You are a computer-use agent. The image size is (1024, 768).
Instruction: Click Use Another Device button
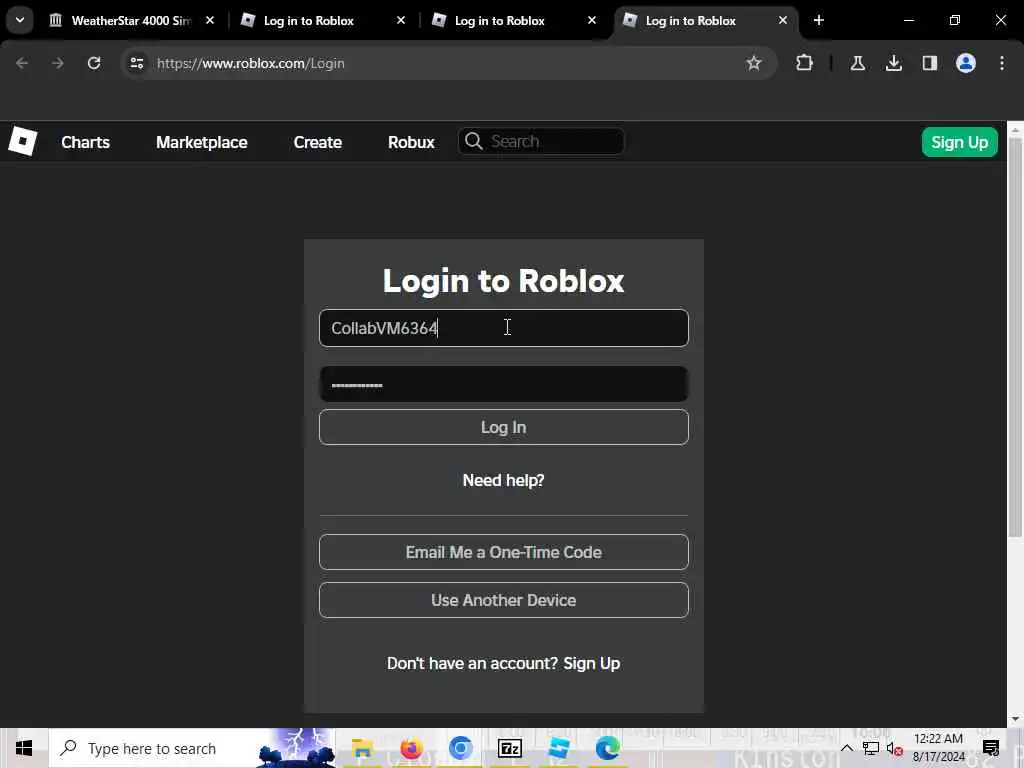[504, 600]
